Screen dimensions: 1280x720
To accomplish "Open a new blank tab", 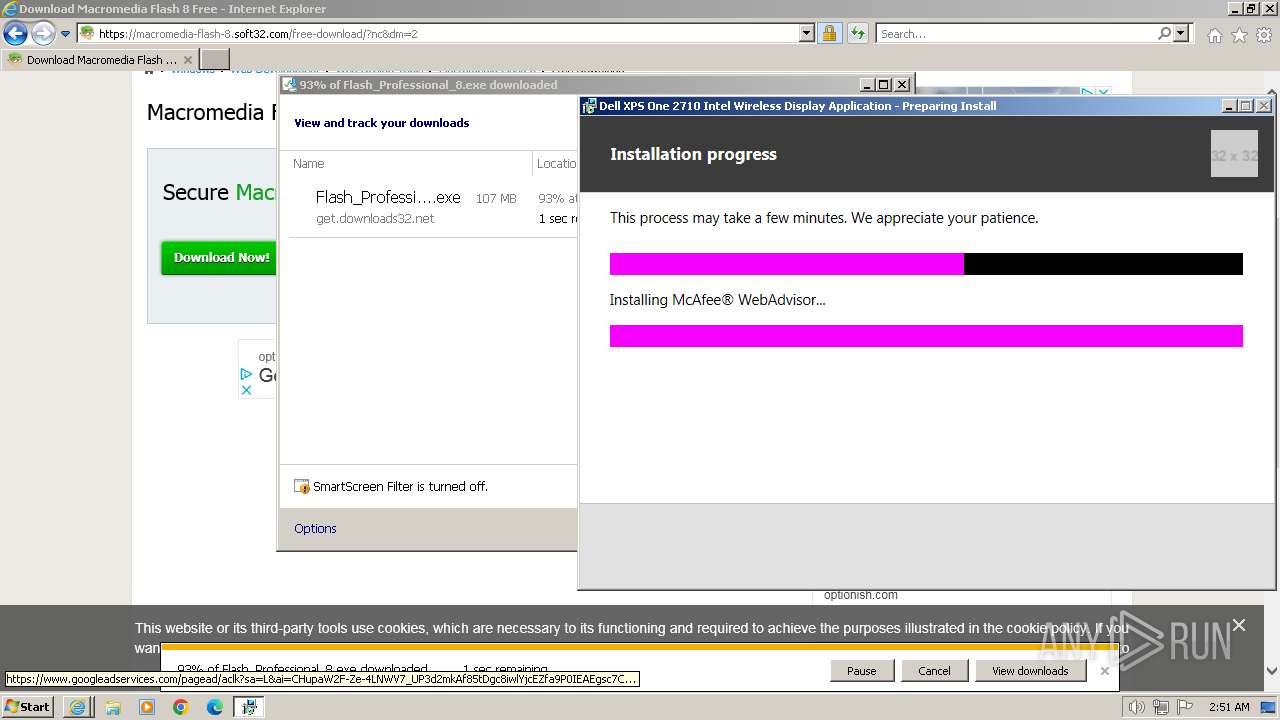I will coord(215,59).
